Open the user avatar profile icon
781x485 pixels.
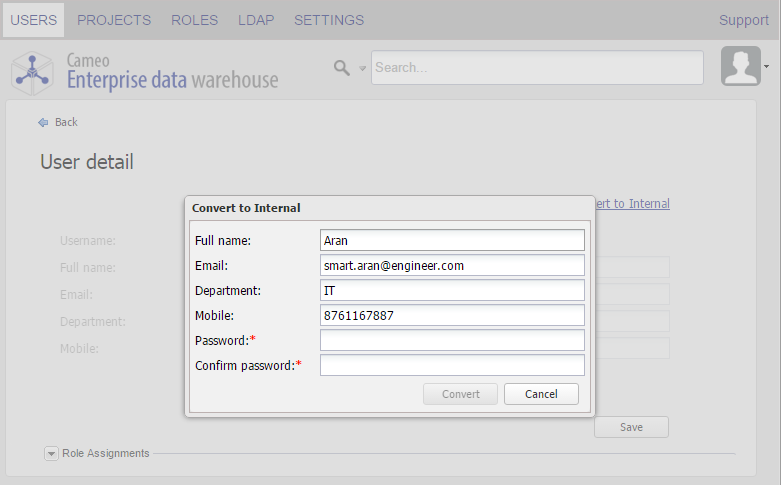tap(741, 66)
